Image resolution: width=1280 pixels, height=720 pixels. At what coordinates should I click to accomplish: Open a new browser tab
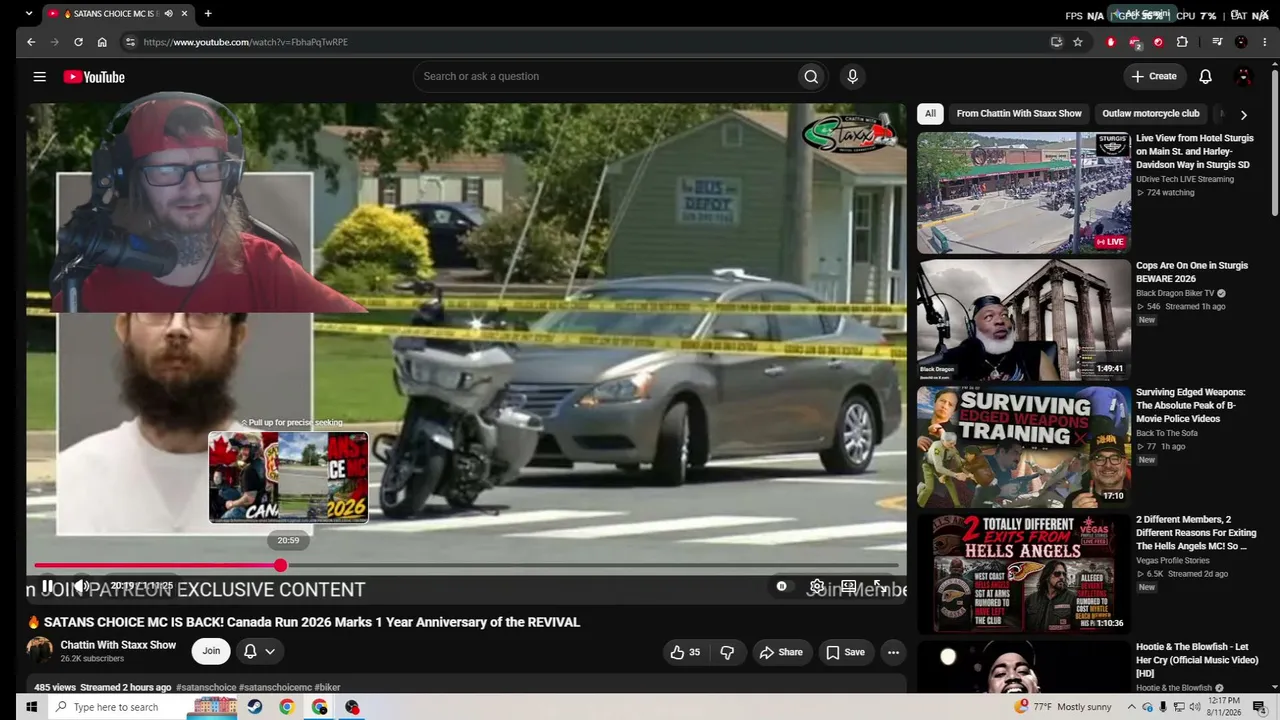click(208, 14)
